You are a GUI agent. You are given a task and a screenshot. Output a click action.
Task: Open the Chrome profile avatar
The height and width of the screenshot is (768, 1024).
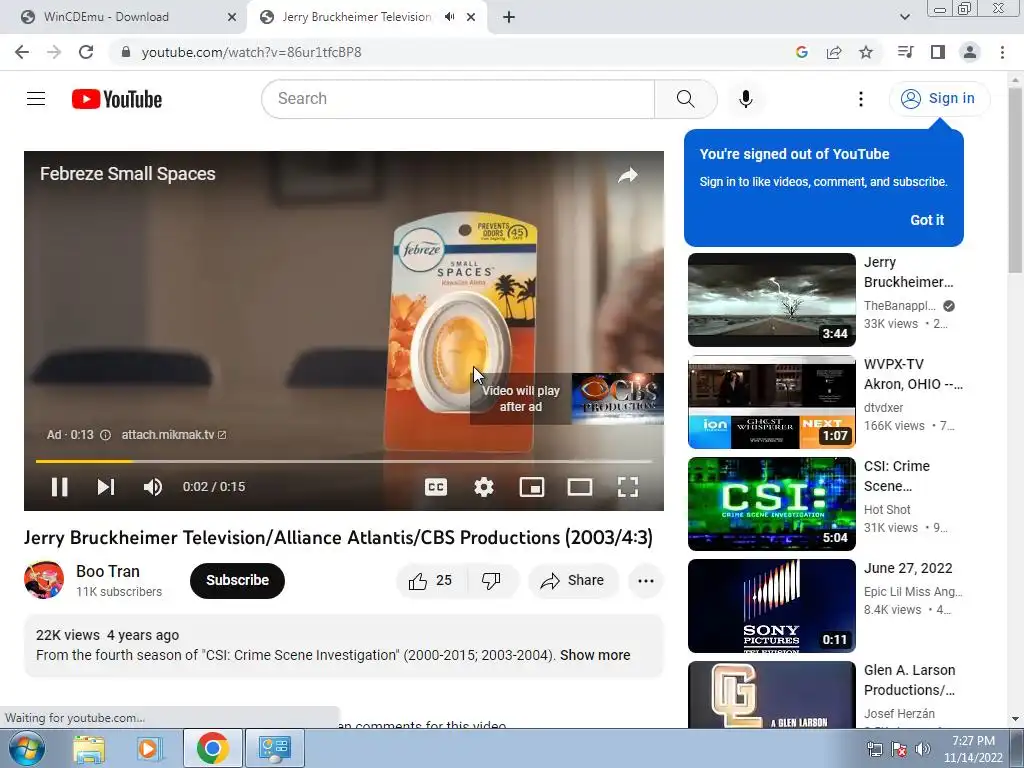coord(970,52)
